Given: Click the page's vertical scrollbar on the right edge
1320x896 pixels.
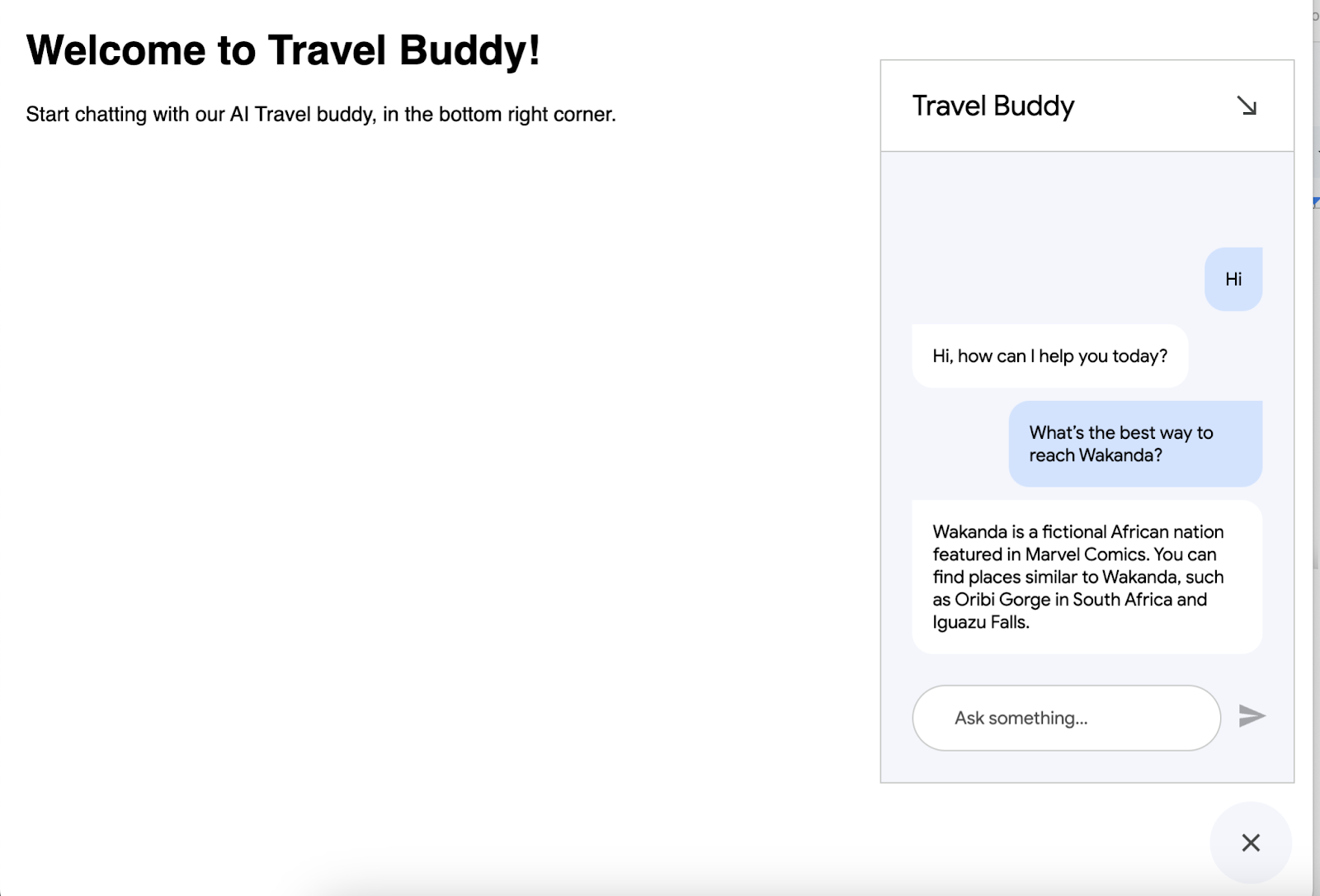Looking at the screenshot, I should point(1316,413).
